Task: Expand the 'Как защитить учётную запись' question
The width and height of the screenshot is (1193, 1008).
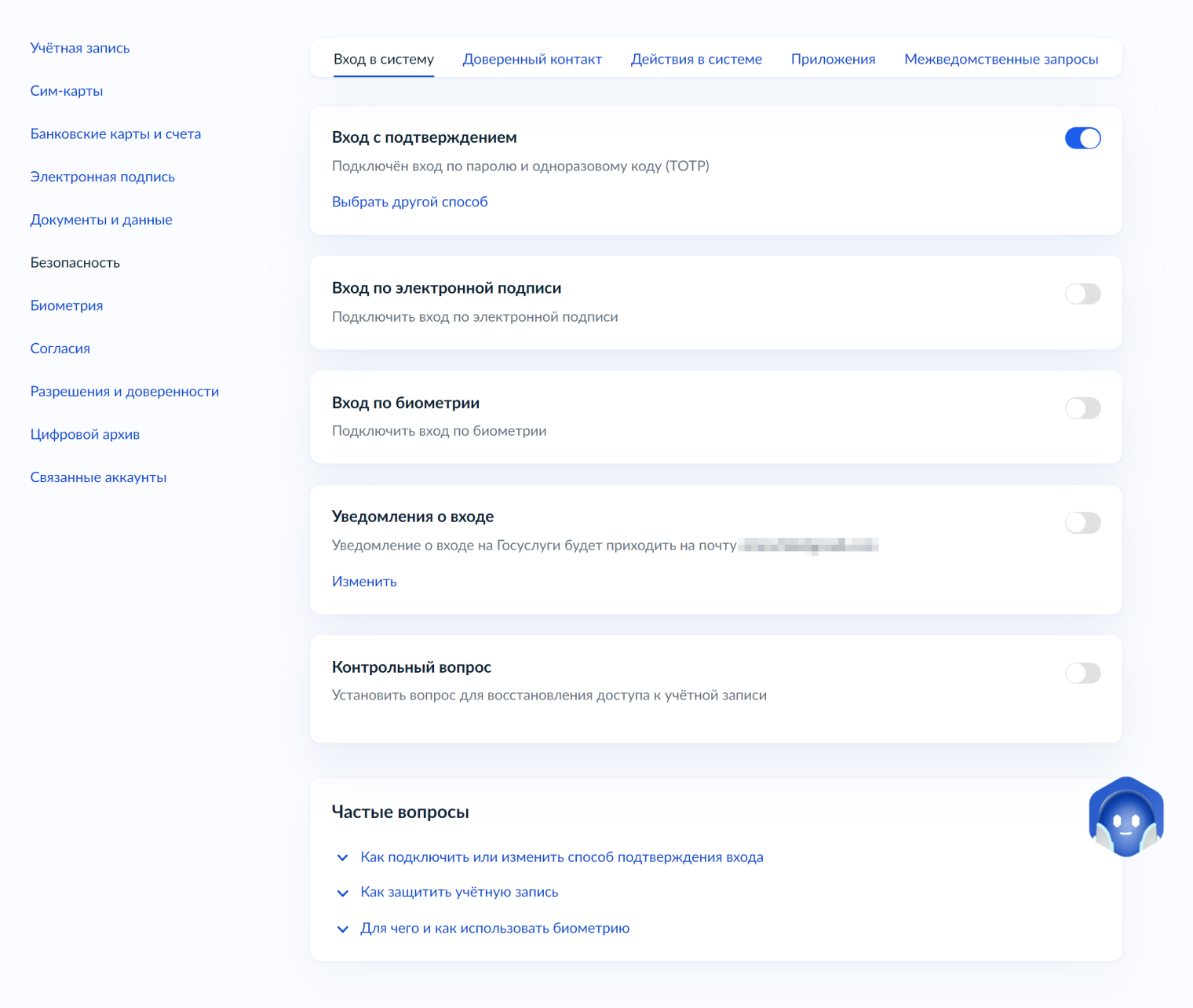Action: (459, 893)
